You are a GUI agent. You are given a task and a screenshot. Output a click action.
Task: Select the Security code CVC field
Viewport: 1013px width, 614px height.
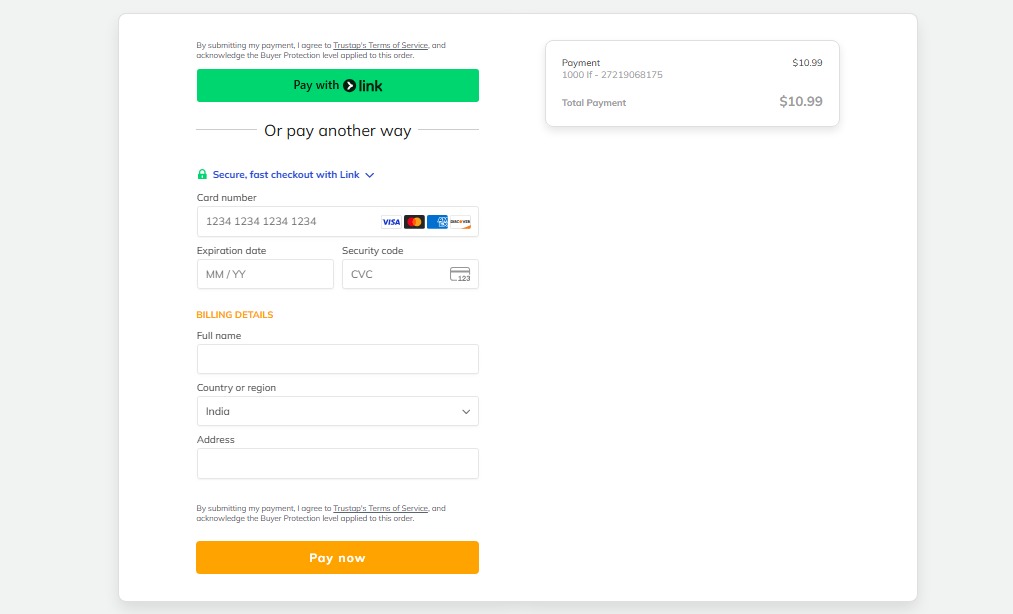(x=393, y=274)
